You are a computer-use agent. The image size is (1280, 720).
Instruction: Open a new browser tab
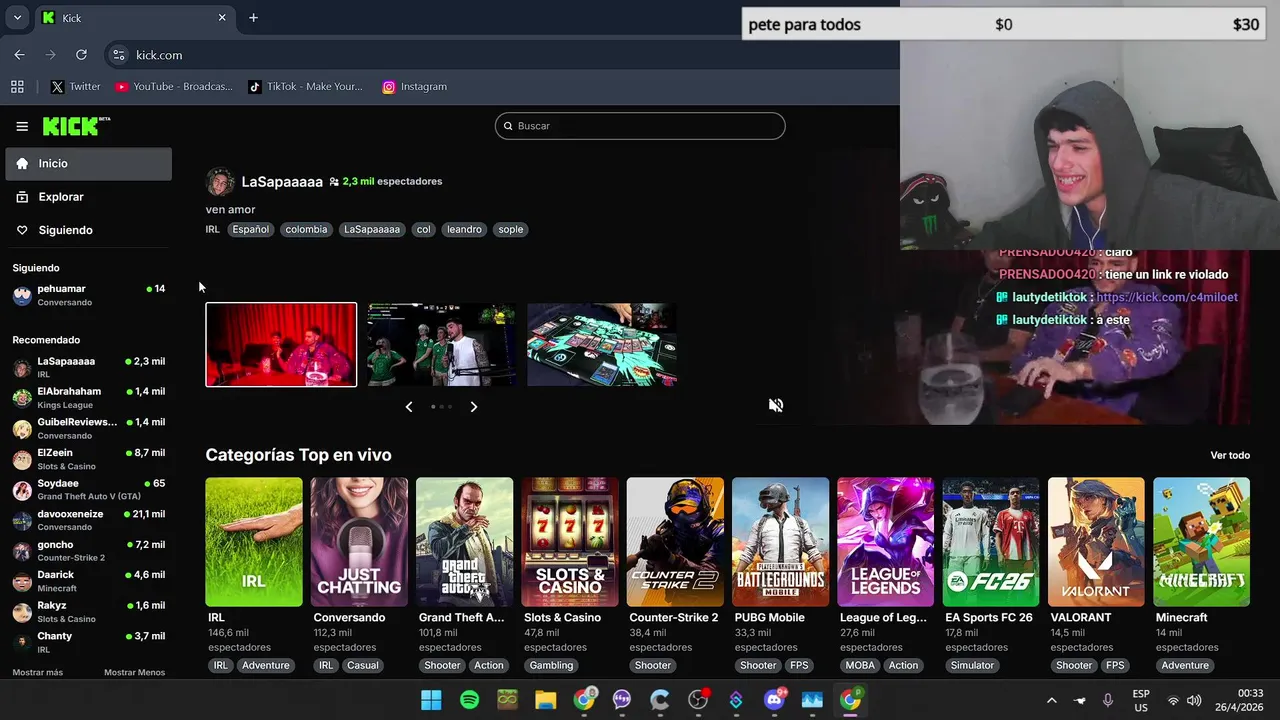[253, 18]
